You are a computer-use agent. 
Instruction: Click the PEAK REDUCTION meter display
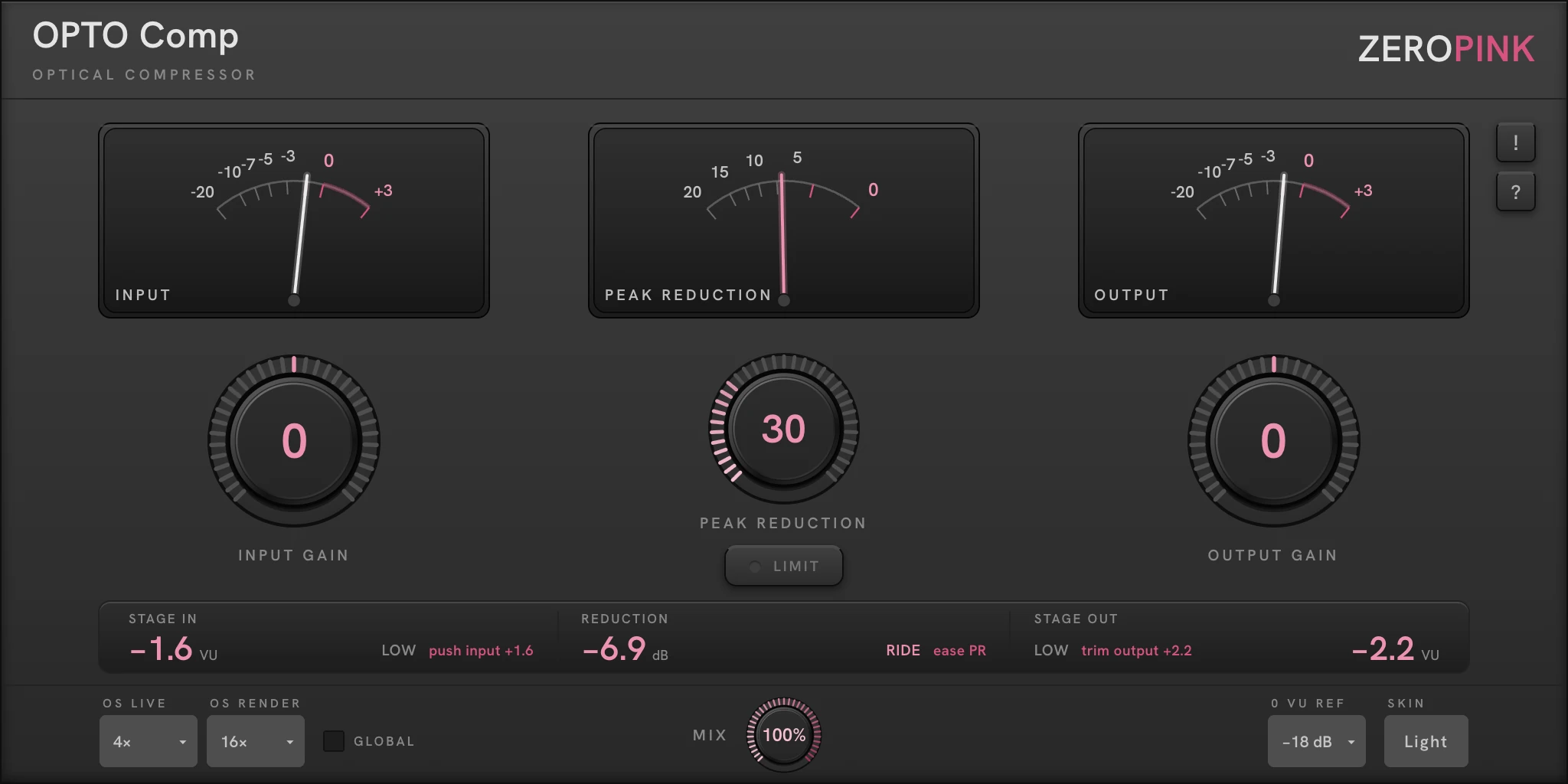coord(784,220)
